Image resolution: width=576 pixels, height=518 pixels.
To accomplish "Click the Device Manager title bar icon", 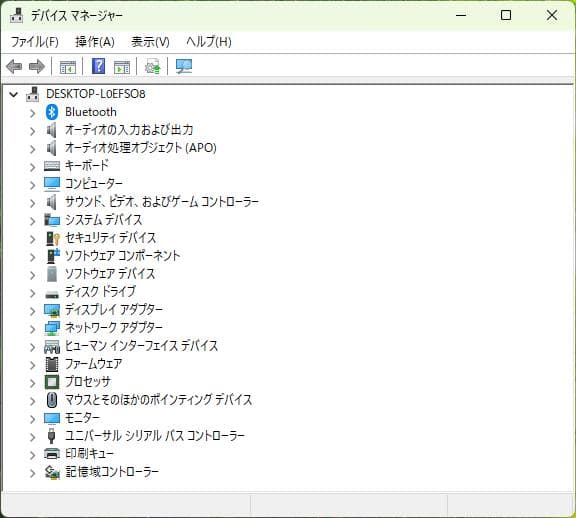I will coord(17,15).
